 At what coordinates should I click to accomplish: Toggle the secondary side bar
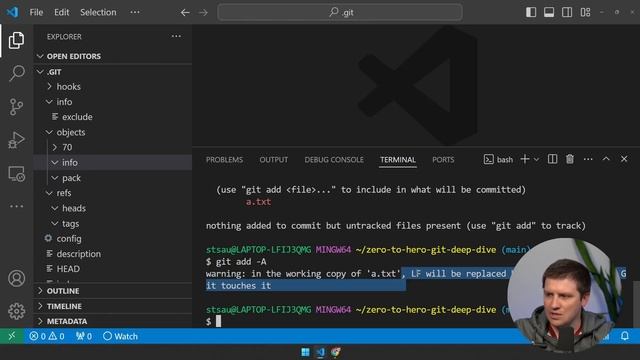(567, 12)
